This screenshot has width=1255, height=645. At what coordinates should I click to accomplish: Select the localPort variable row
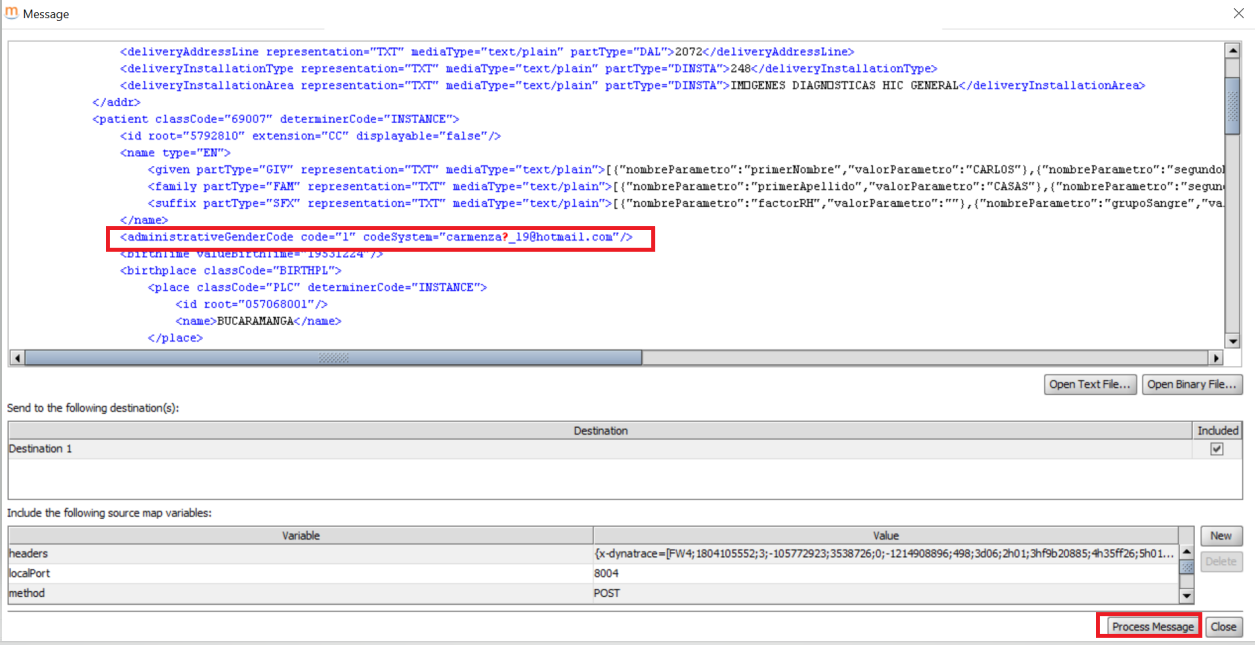tap(300, 574)
